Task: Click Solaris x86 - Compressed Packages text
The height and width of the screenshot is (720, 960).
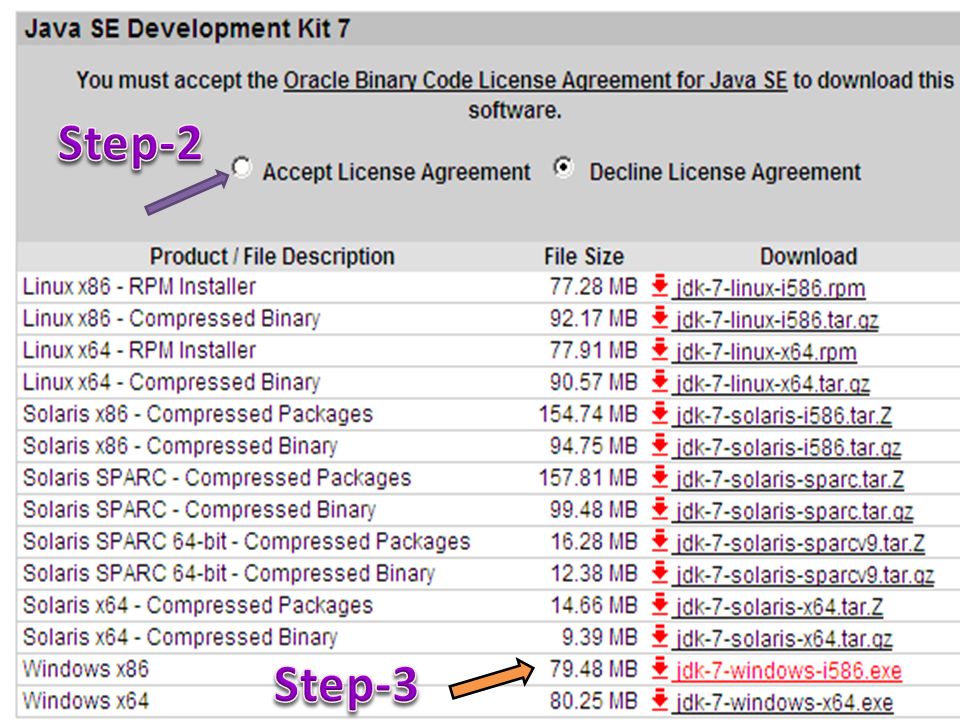Action: coord(198,414)
